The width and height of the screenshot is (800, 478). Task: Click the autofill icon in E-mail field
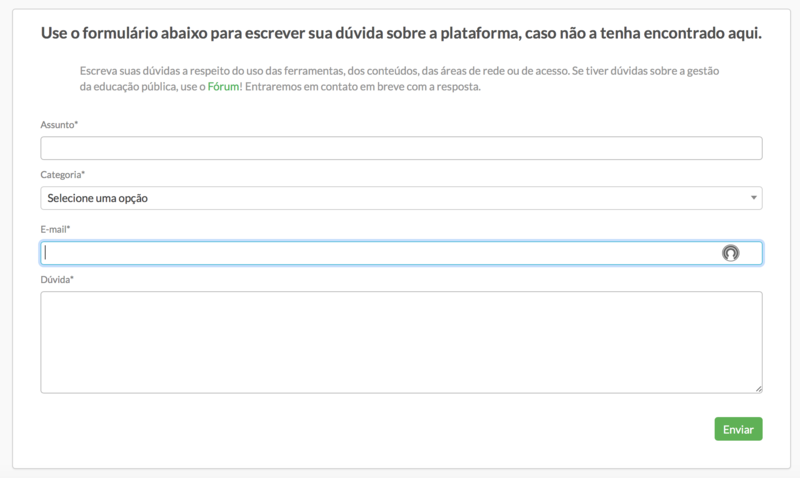(730, 253)
